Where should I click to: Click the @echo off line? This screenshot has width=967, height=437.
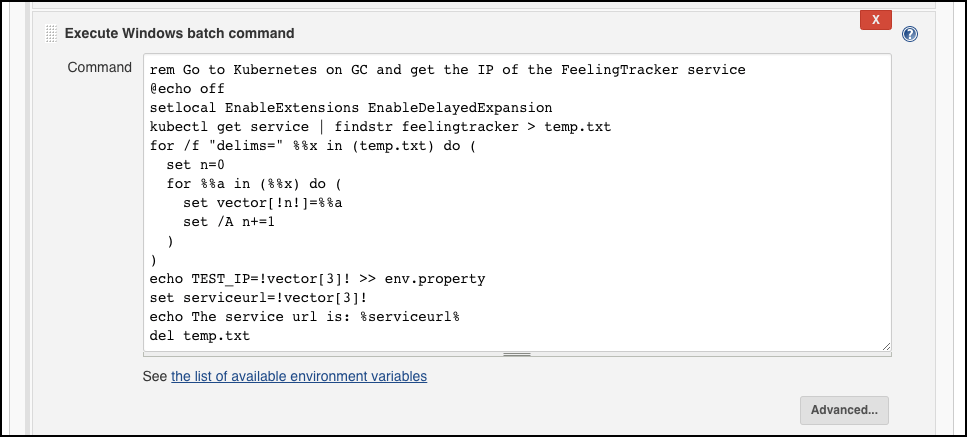(x=187, y=89)
